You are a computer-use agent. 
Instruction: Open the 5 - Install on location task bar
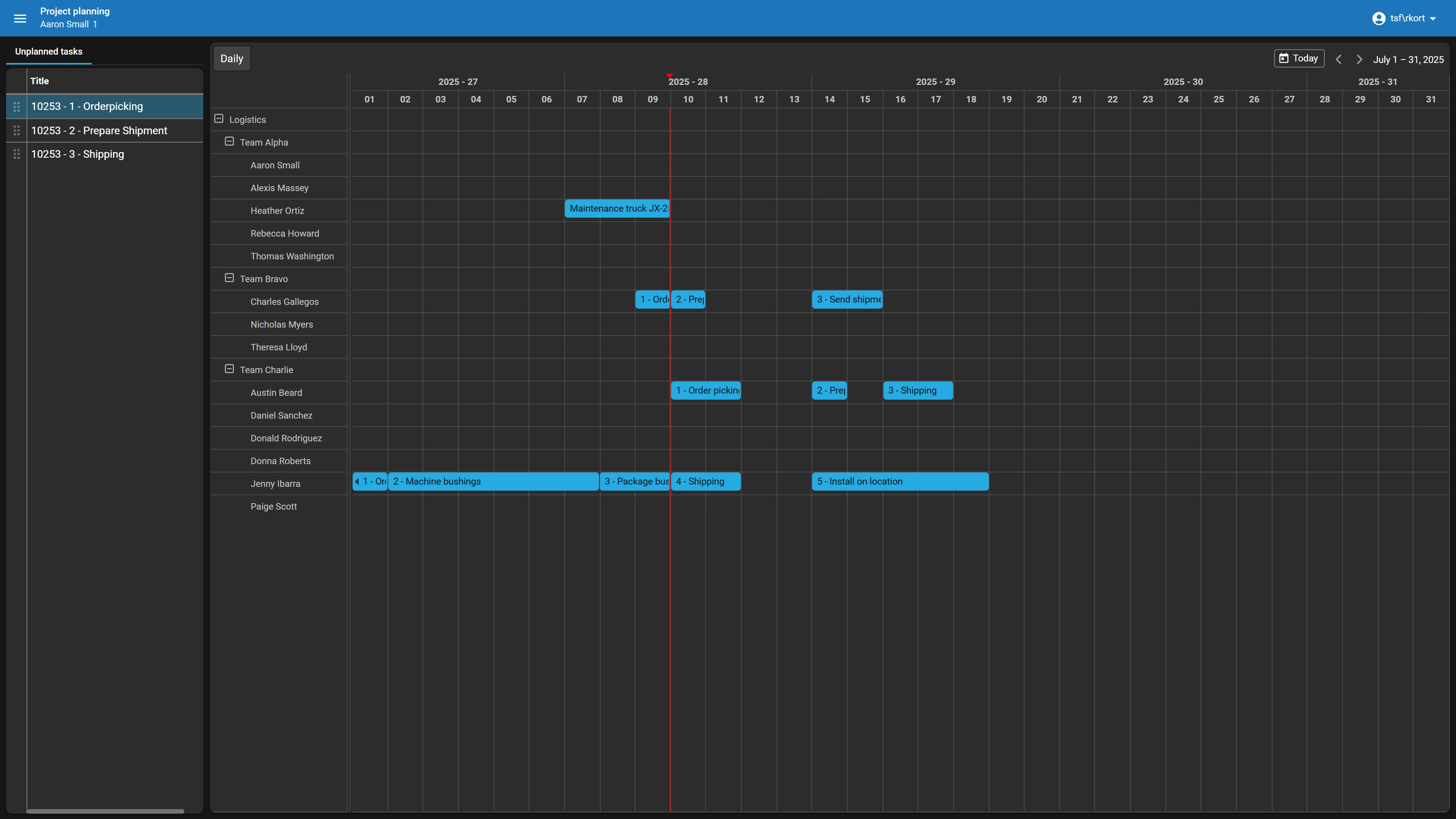click(901, 482)
